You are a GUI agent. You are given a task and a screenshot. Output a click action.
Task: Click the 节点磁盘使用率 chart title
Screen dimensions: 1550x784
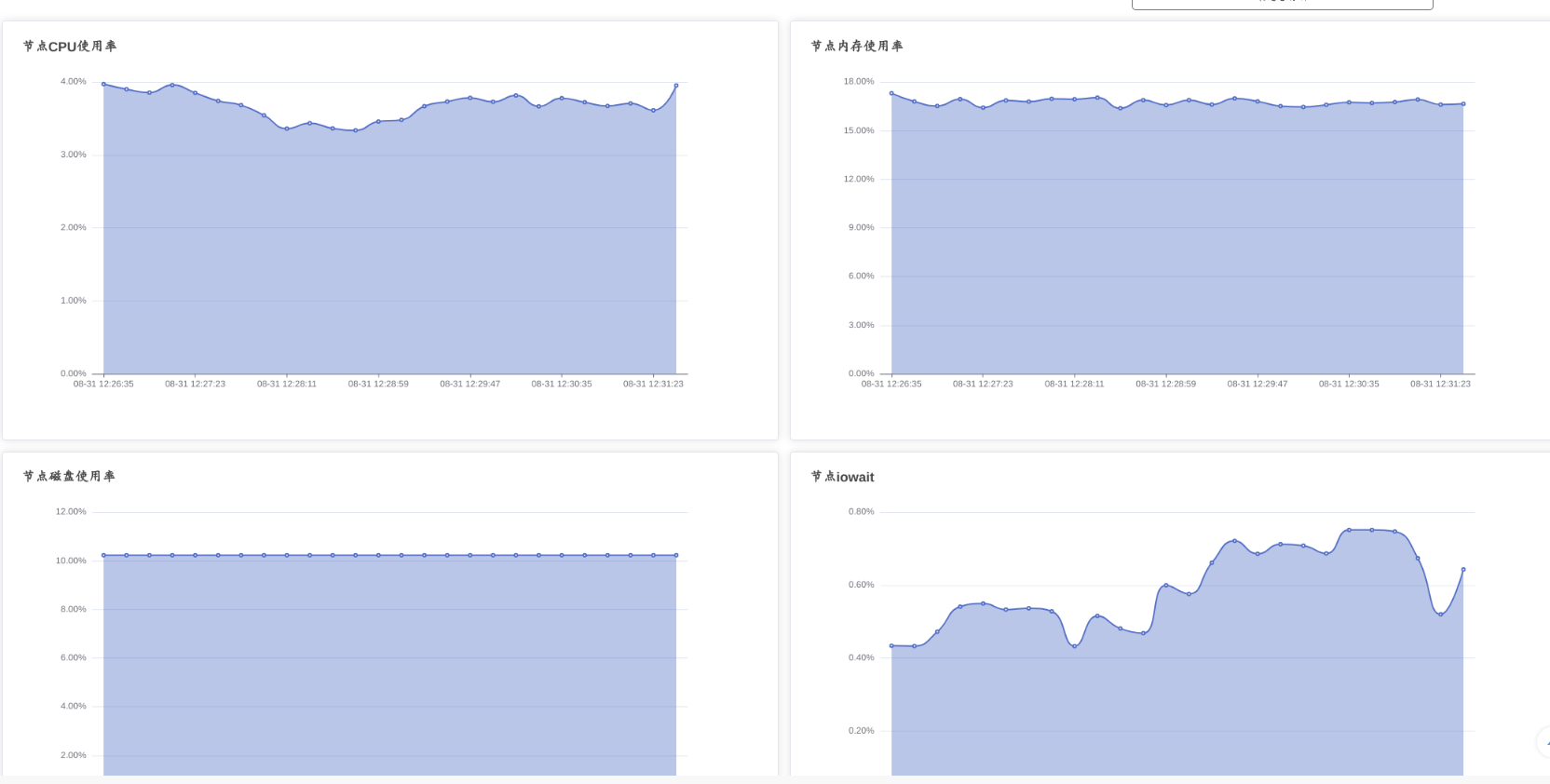[x=69, y=476]
